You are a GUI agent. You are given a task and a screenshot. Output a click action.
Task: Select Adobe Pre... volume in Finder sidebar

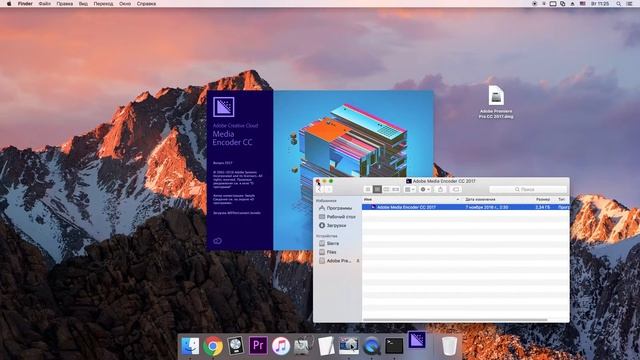[x=335, y=261]
